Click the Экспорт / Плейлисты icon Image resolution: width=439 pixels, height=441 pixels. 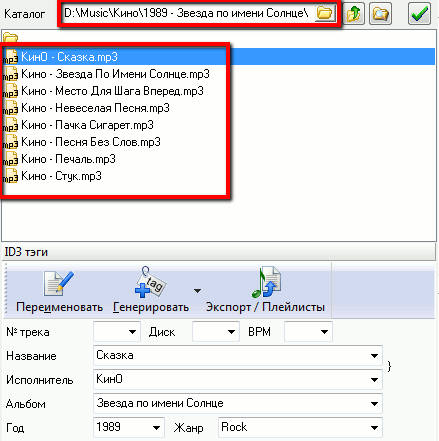pyautogui.click(x=266, y=282)
